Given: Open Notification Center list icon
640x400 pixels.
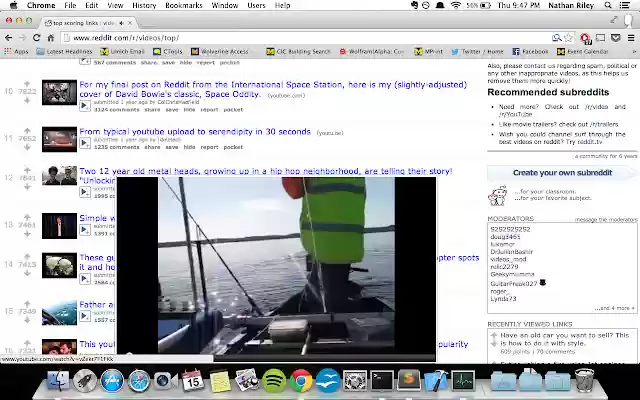Looking at the screenshot, I should click(x=624, y=5).
